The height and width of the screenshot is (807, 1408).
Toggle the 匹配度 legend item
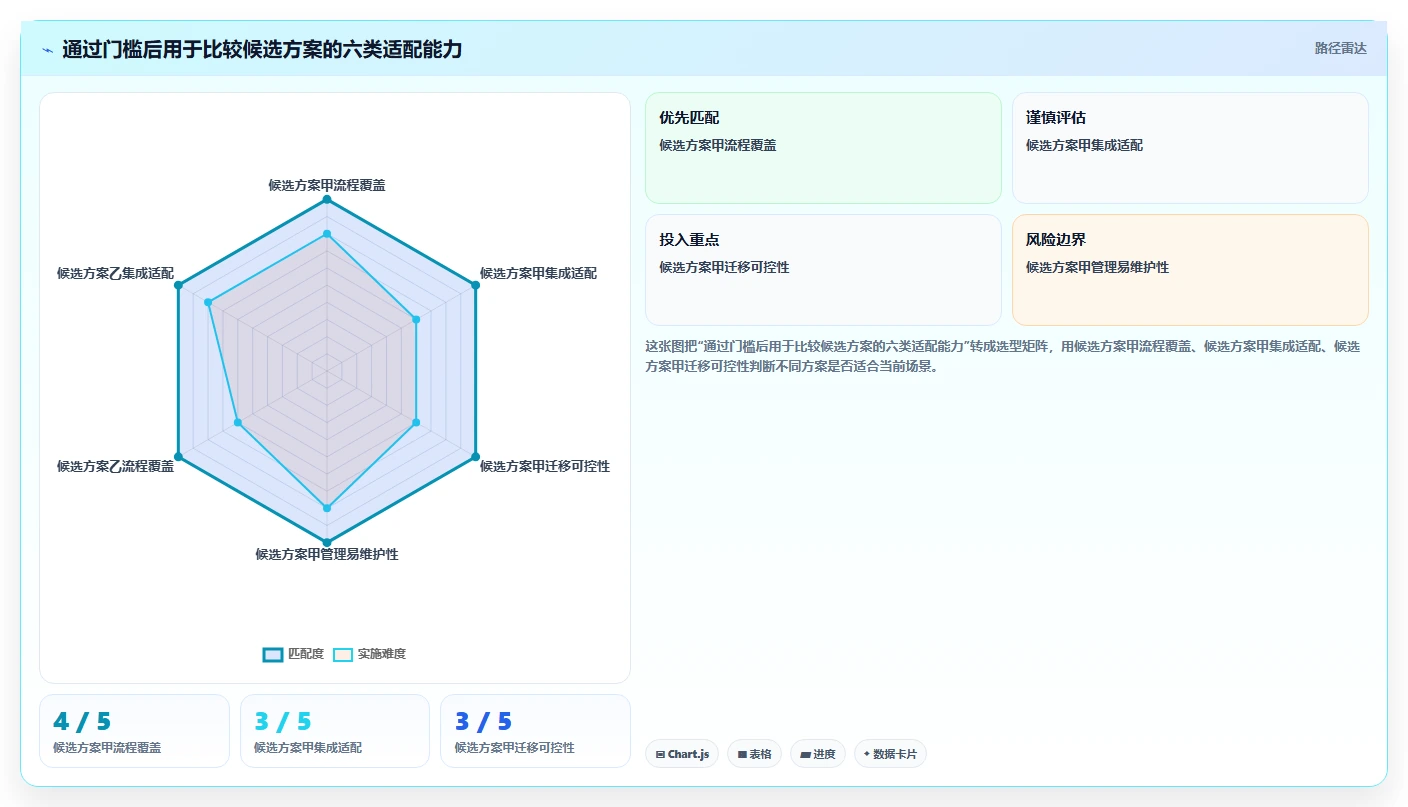[293, 654]
